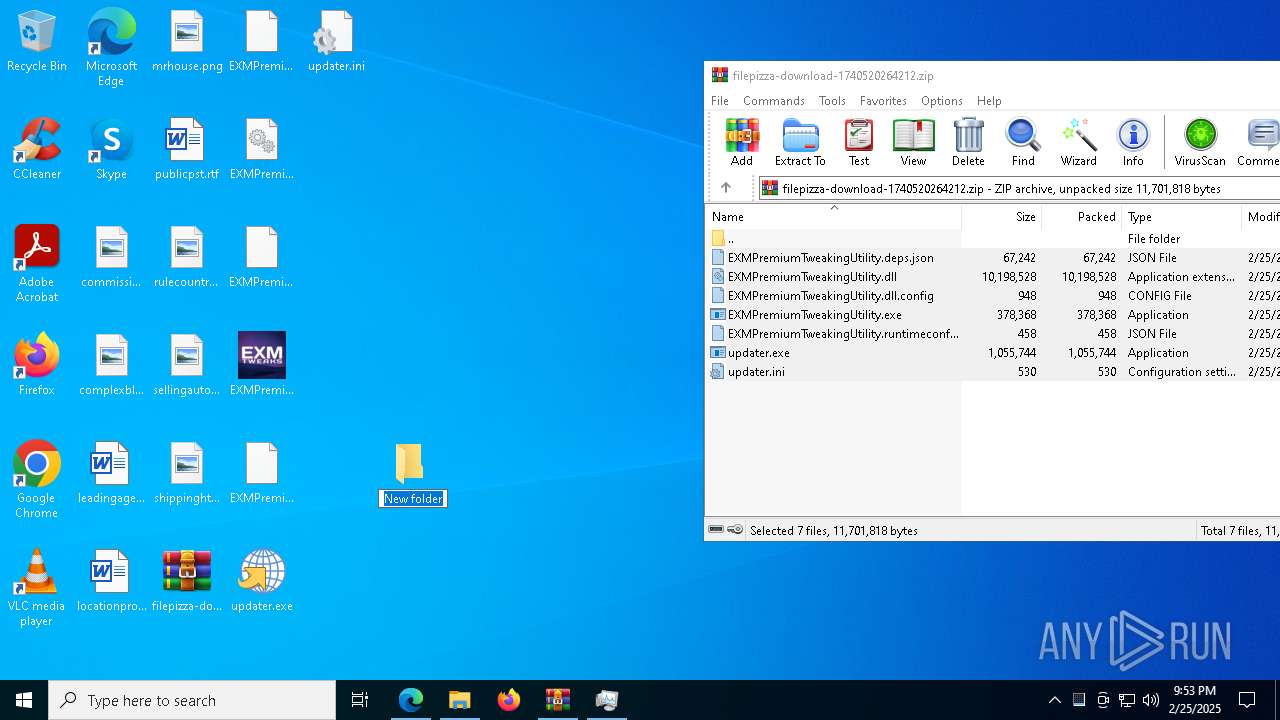Start VirusScan on the archive

[1200, 142]
